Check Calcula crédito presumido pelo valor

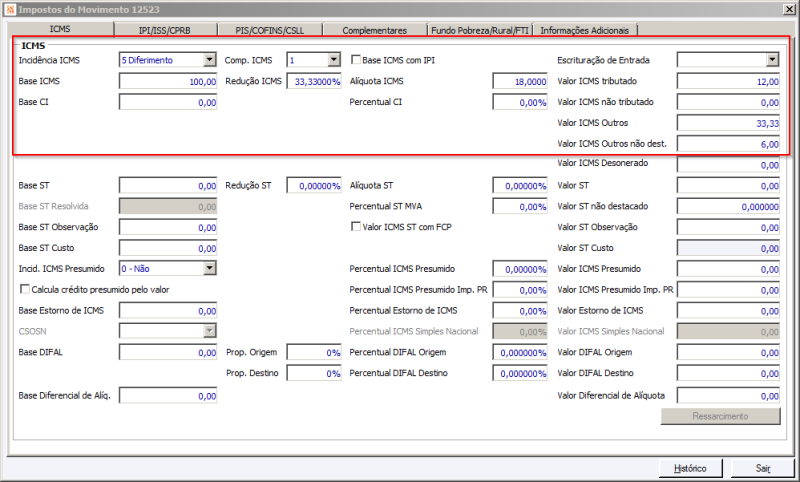click(x=24, y=289)
